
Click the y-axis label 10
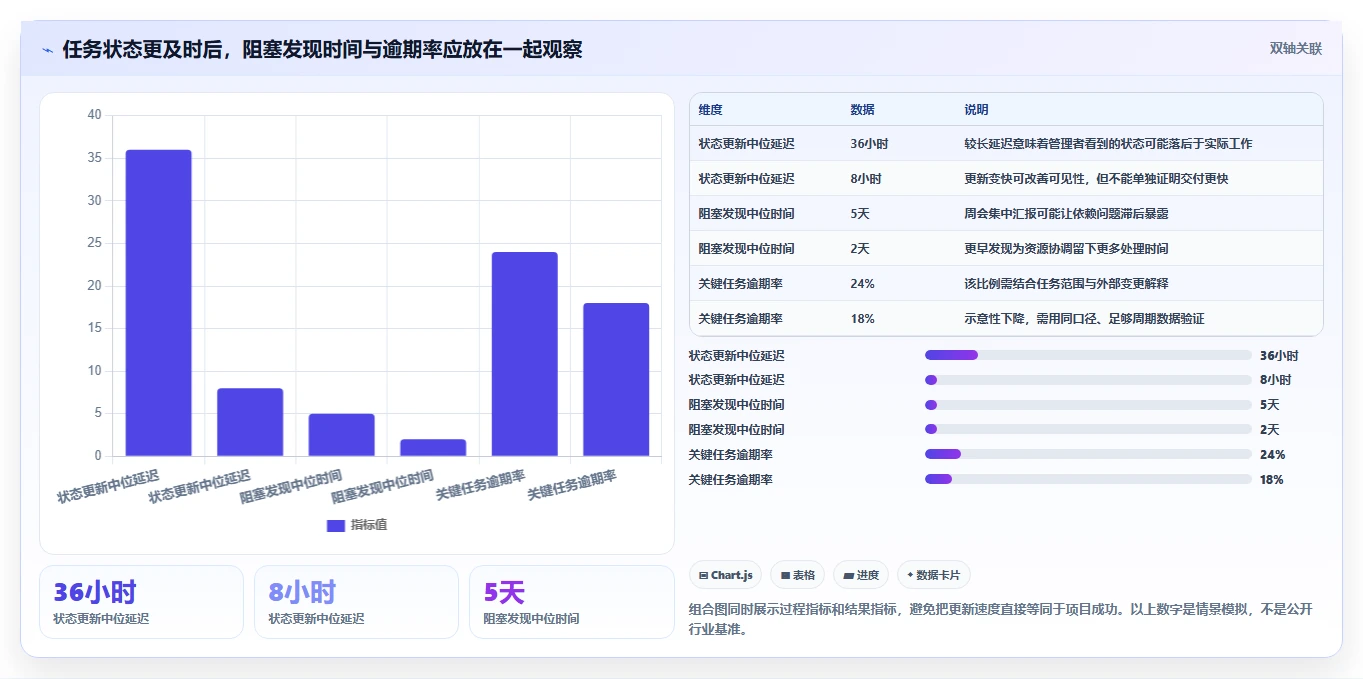coord(94,371)
